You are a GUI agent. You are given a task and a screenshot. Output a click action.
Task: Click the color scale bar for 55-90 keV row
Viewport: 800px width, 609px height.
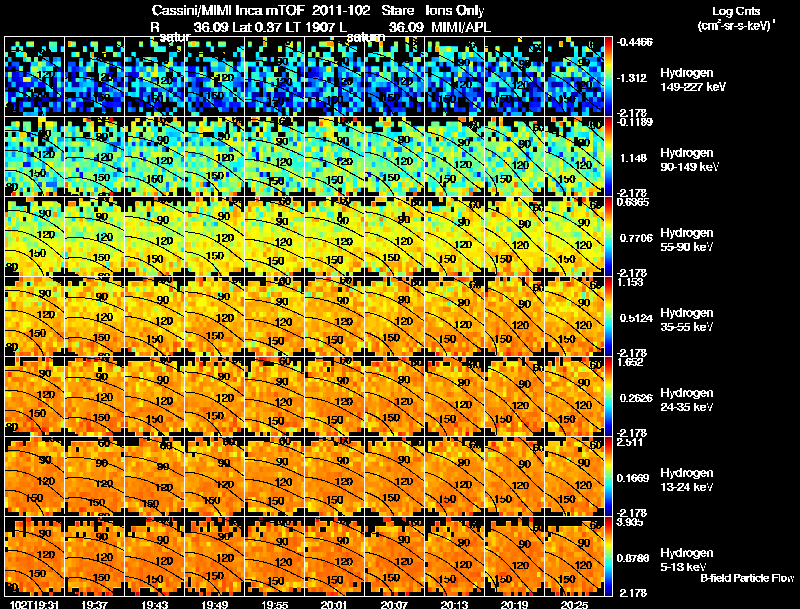point(608,236)
